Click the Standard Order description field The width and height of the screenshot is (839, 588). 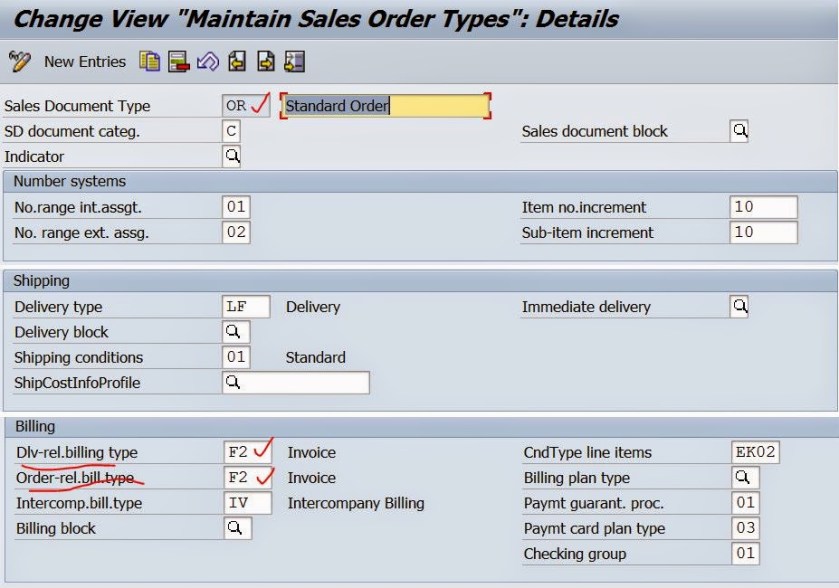tap(386, 106)
